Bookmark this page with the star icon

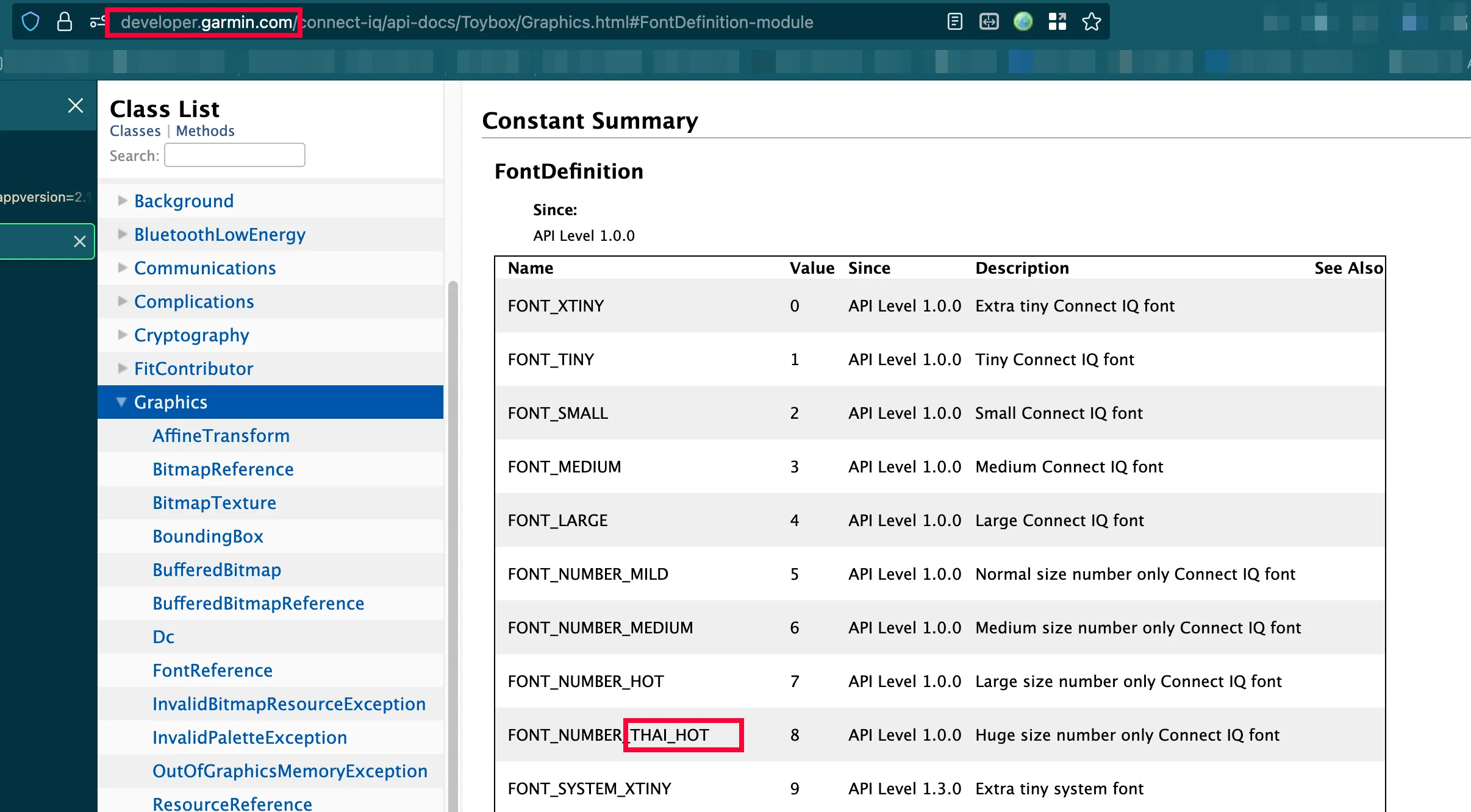[1091, 22]
